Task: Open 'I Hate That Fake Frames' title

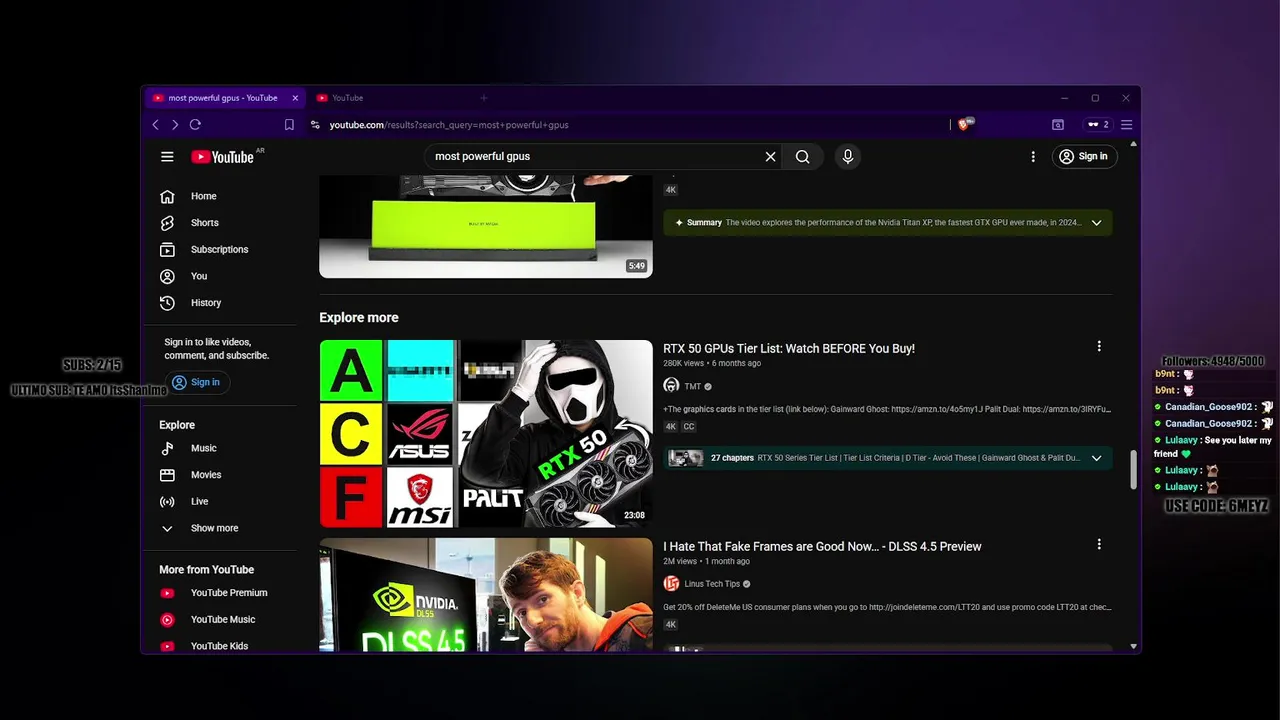Action: [822, 547]
